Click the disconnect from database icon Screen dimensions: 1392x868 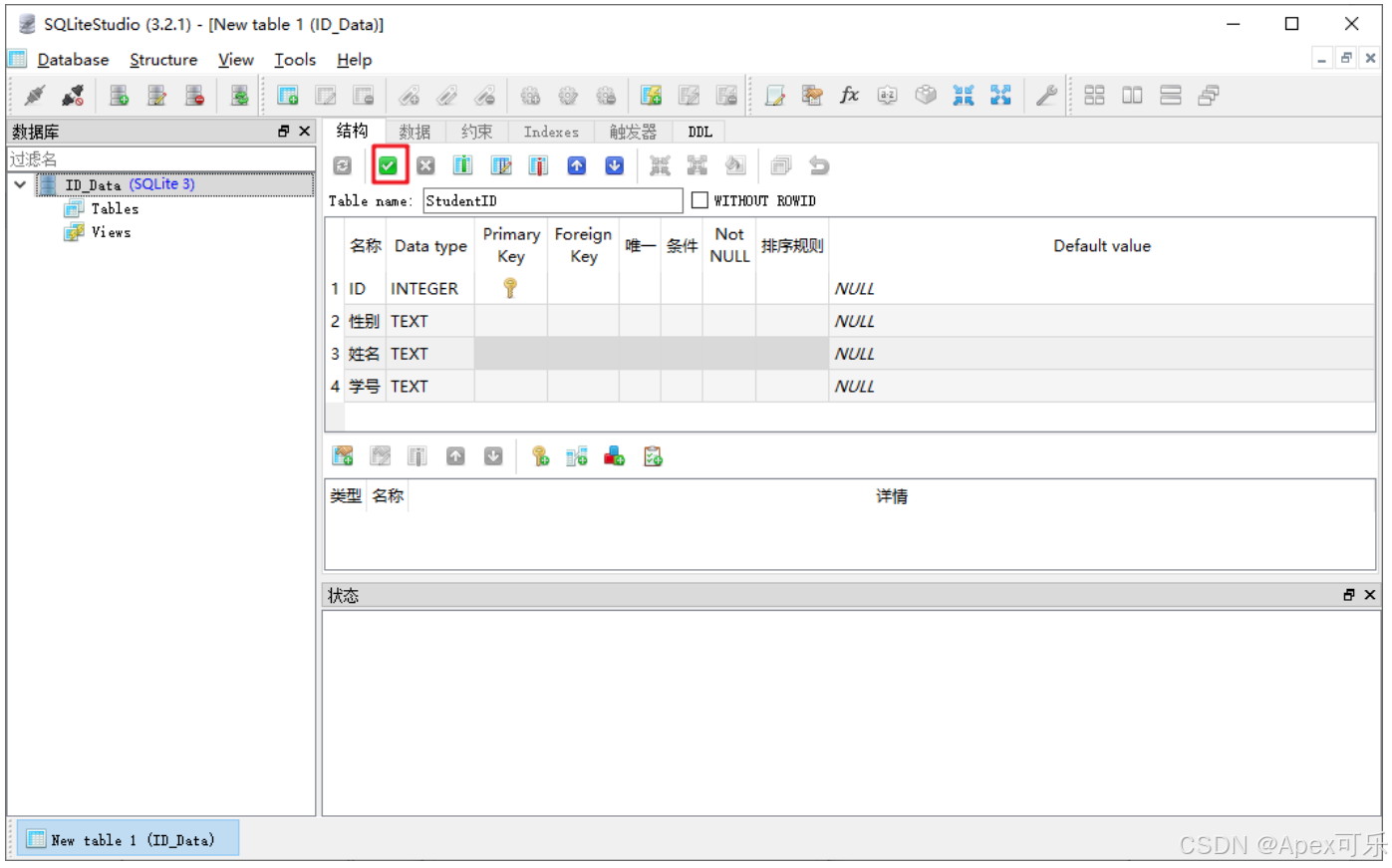(x=73, y=96)
